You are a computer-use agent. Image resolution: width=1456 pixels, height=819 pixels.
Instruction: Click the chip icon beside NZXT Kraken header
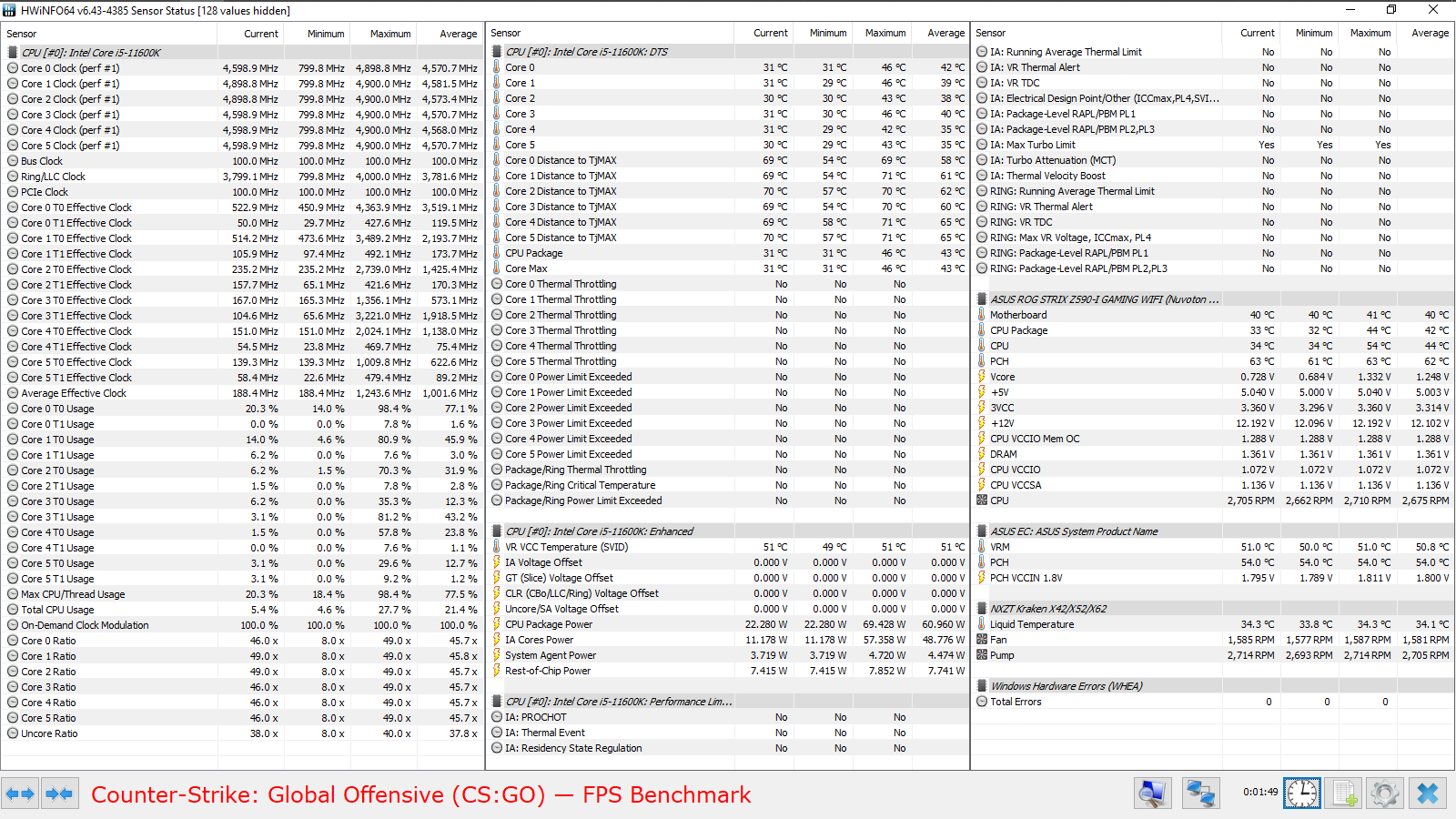point(982,609)
